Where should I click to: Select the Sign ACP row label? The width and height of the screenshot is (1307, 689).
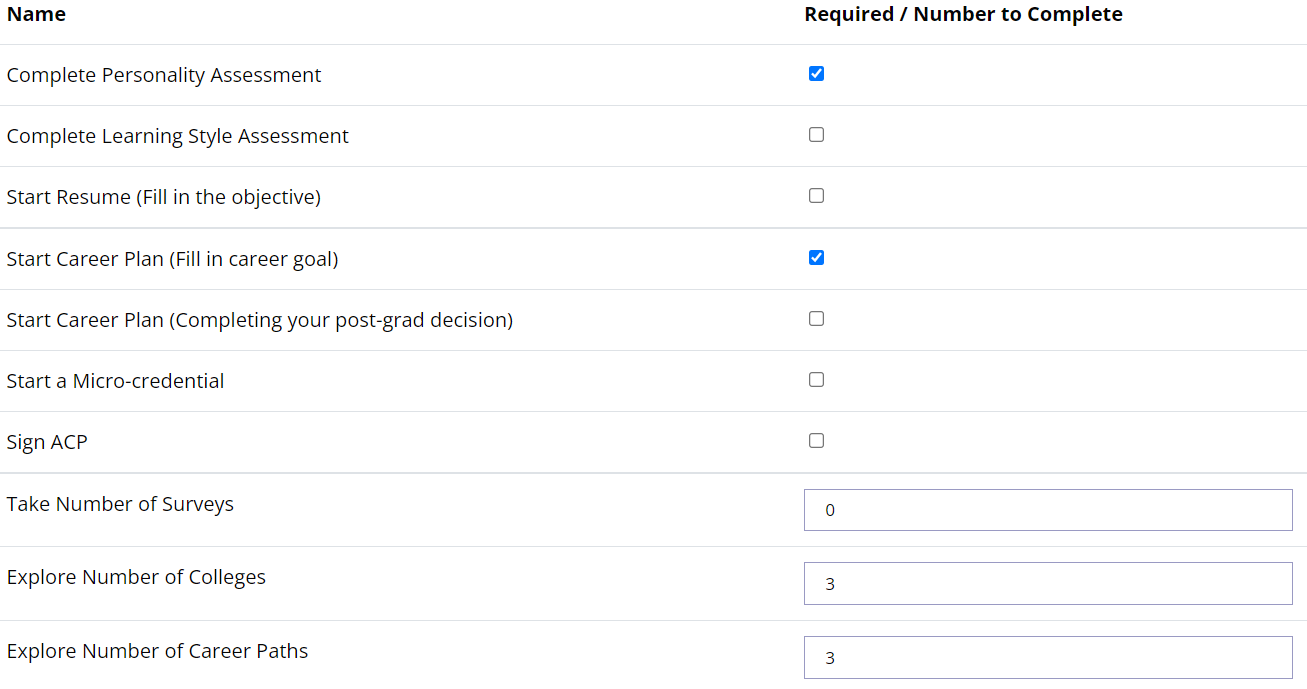pos(47,441)
